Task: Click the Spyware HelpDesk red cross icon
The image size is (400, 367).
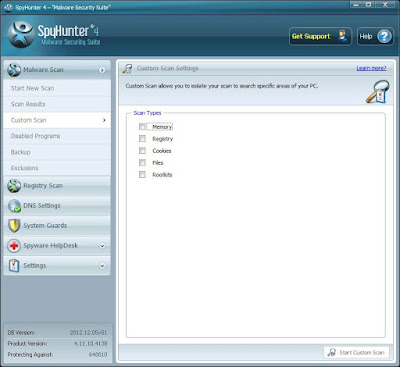Action: 14,246
